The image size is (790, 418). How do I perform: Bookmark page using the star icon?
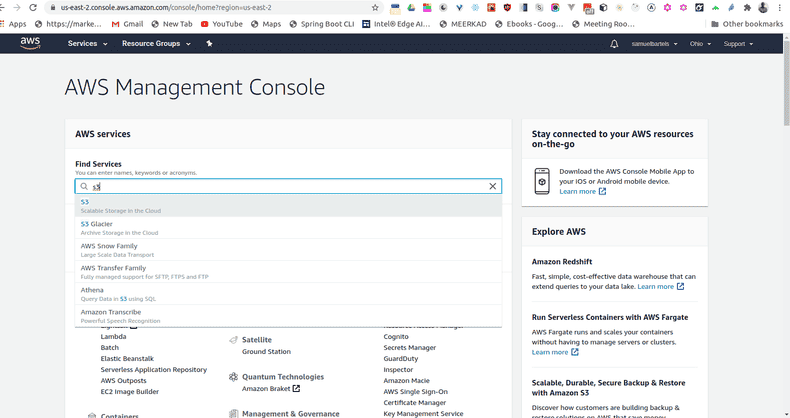(x=375, y=8)
